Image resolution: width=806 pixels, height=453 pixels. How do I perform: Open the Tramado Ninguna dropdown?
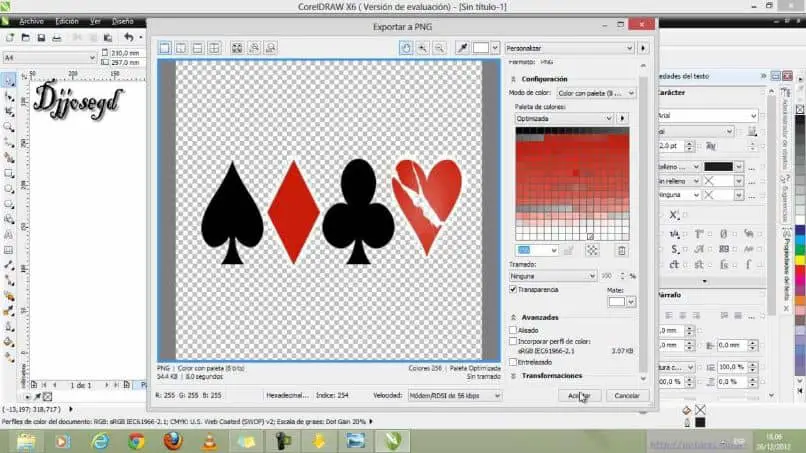click(x=553, y=276)
